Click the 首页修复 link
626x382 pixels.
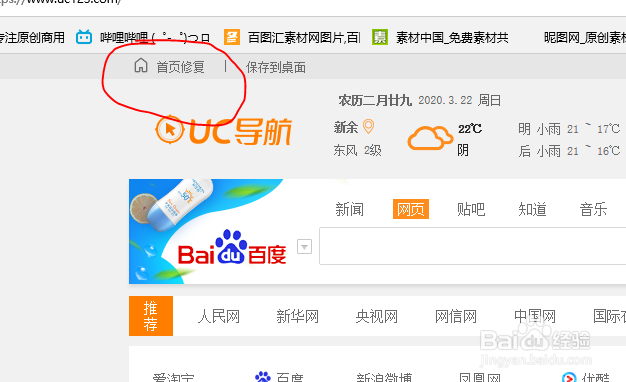tap(180, 67)
